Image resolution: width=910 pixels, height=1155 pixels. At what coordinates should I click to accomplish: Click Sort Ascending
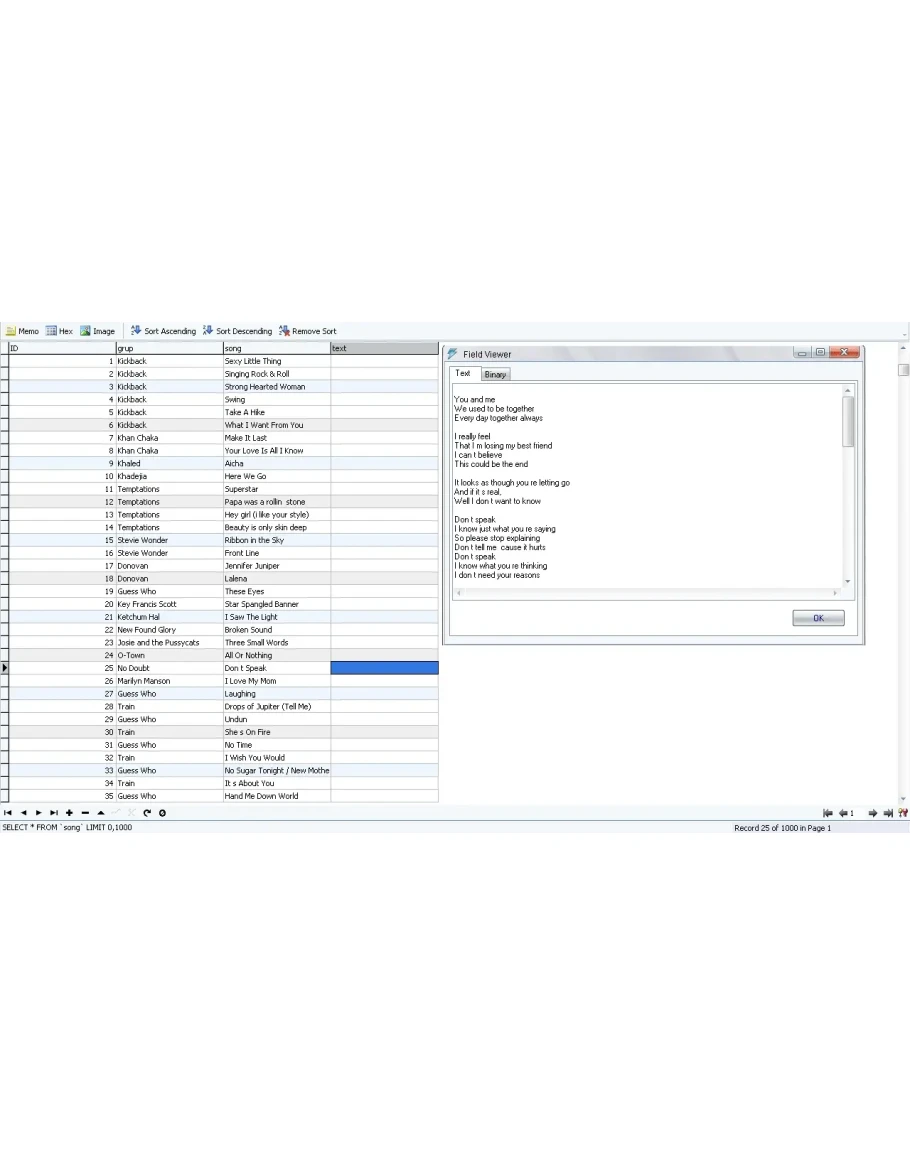[x=163, y=331]
